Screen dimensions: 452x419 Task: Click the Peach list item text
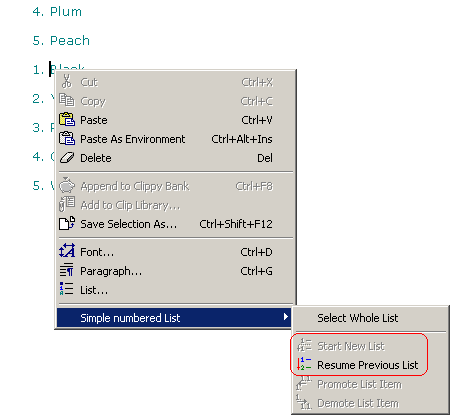(70, 41)
